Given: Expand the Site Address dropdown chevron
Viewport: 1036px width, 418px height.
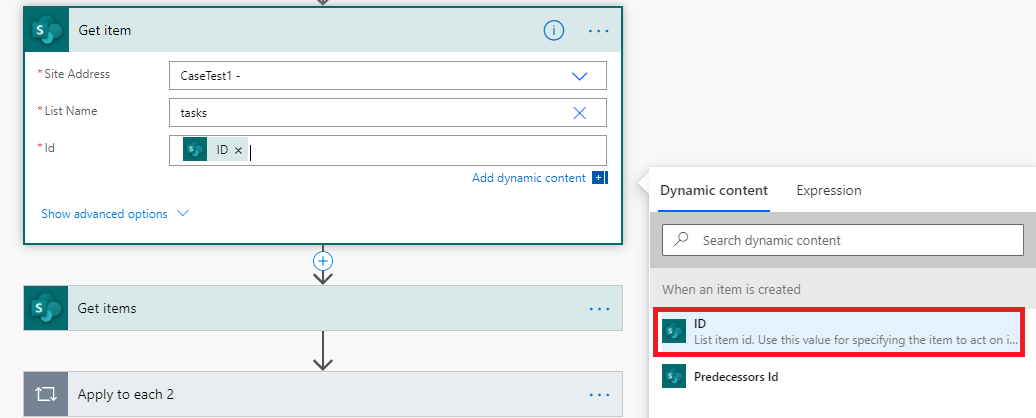Looking at the screenshot, I should click(x=579, y=76).
